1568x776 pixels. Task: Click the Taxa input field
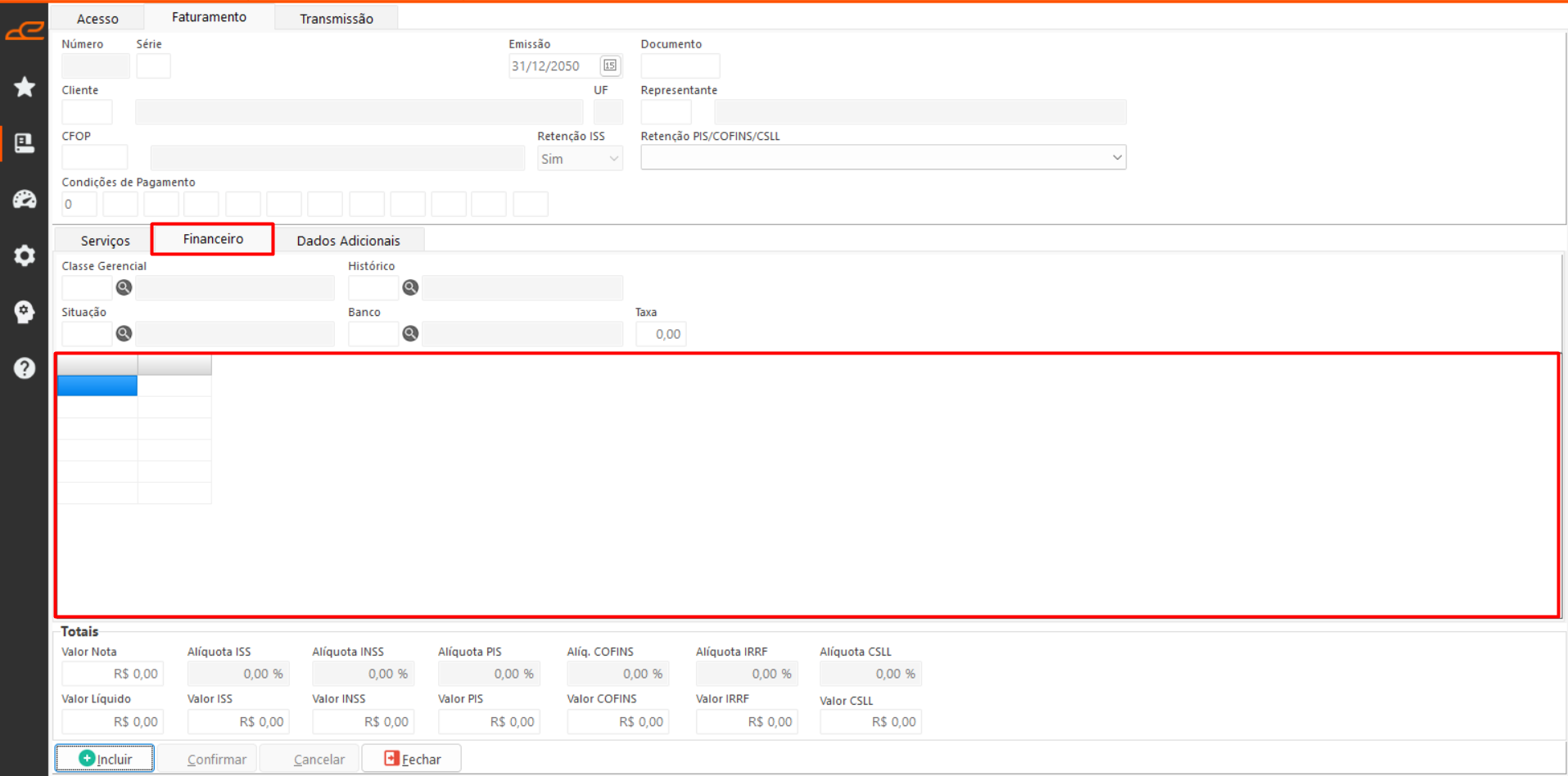pos(661,334)
